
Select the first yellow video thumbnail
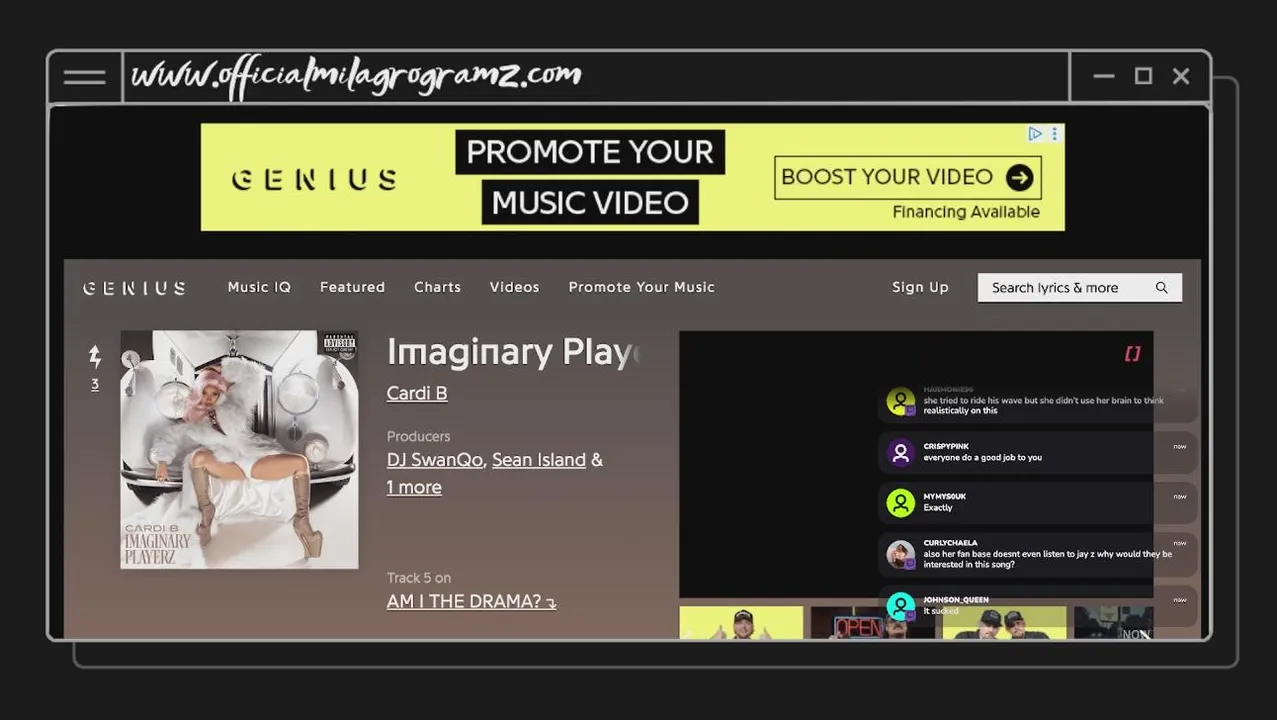pos(741,621)
